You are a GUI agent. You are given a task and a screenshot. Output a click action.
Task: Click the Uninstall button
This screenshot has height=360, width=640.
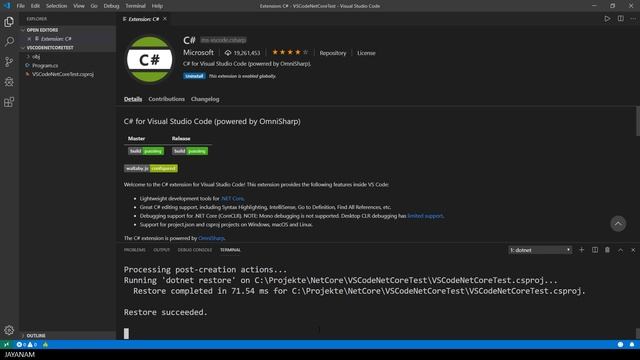[194, 76]
